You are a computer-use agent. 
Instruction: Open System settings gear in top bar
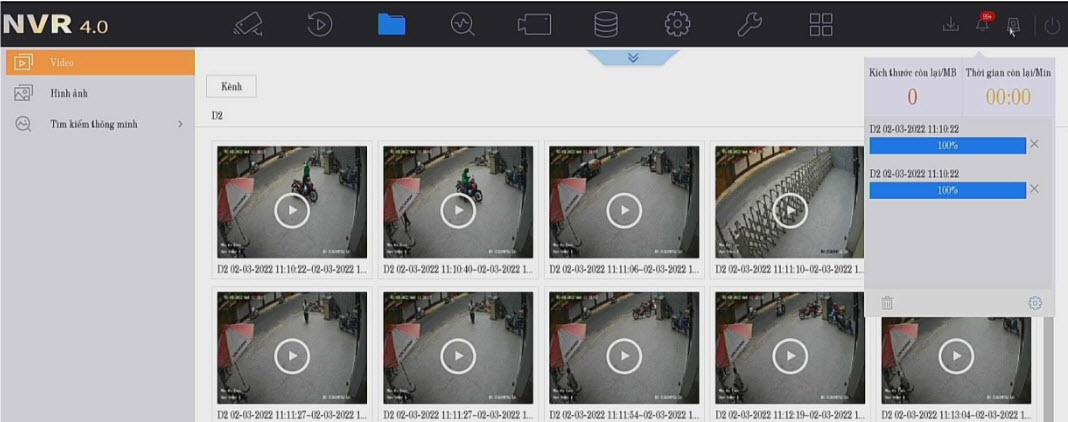click(606, 25)
